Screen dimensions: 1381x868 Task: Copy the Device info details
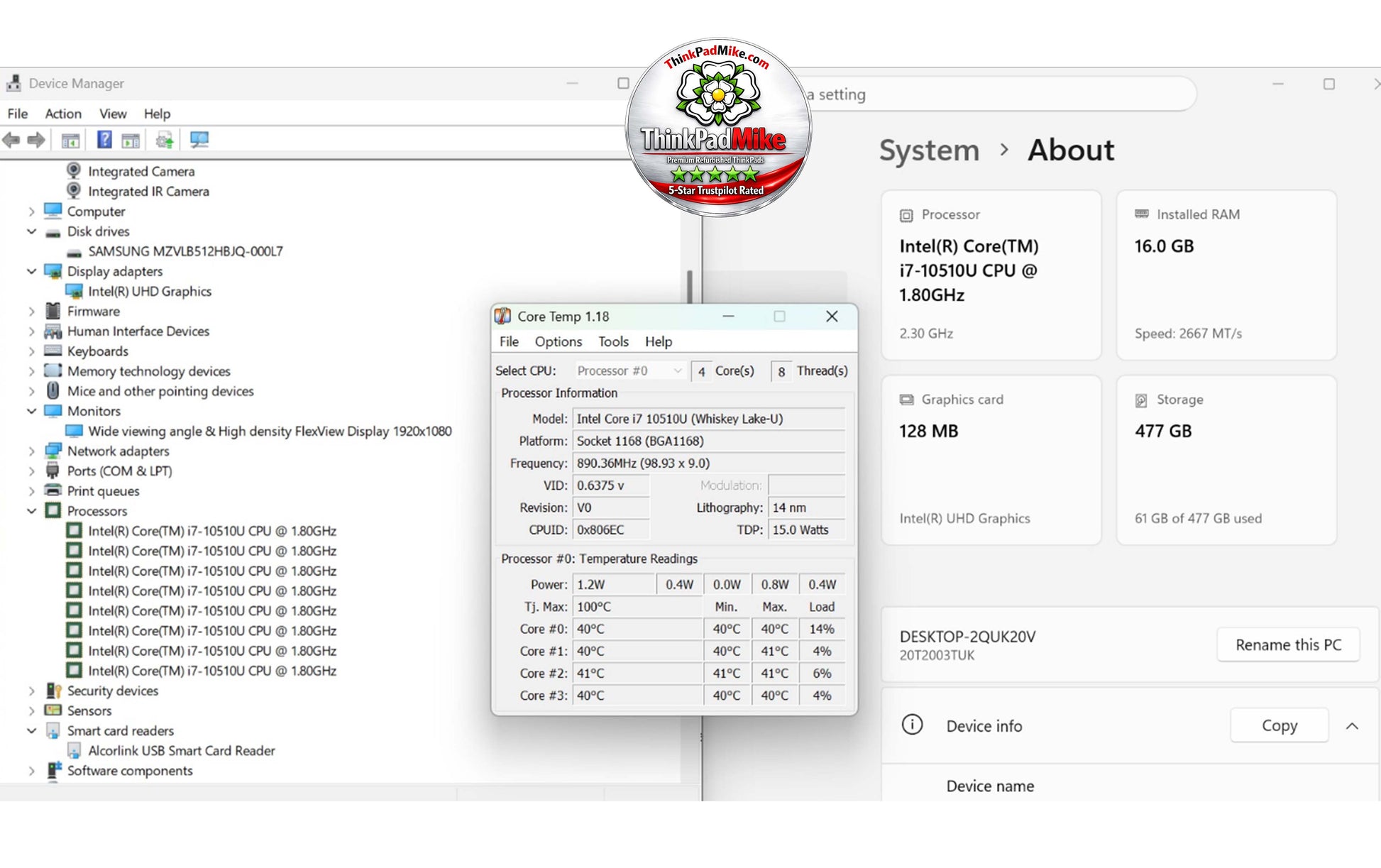click(x=1279, y=725)
